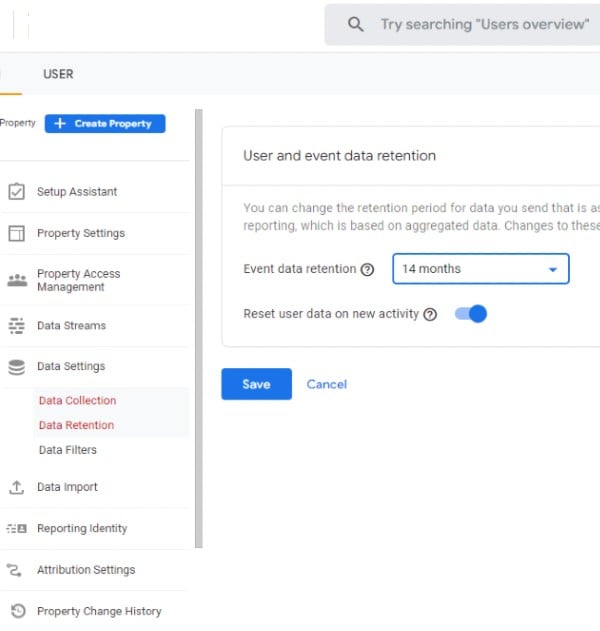The width and height of the screenshot is (600, 631).
Task: Toggle Reset user data on new activity
Action: 471,314
